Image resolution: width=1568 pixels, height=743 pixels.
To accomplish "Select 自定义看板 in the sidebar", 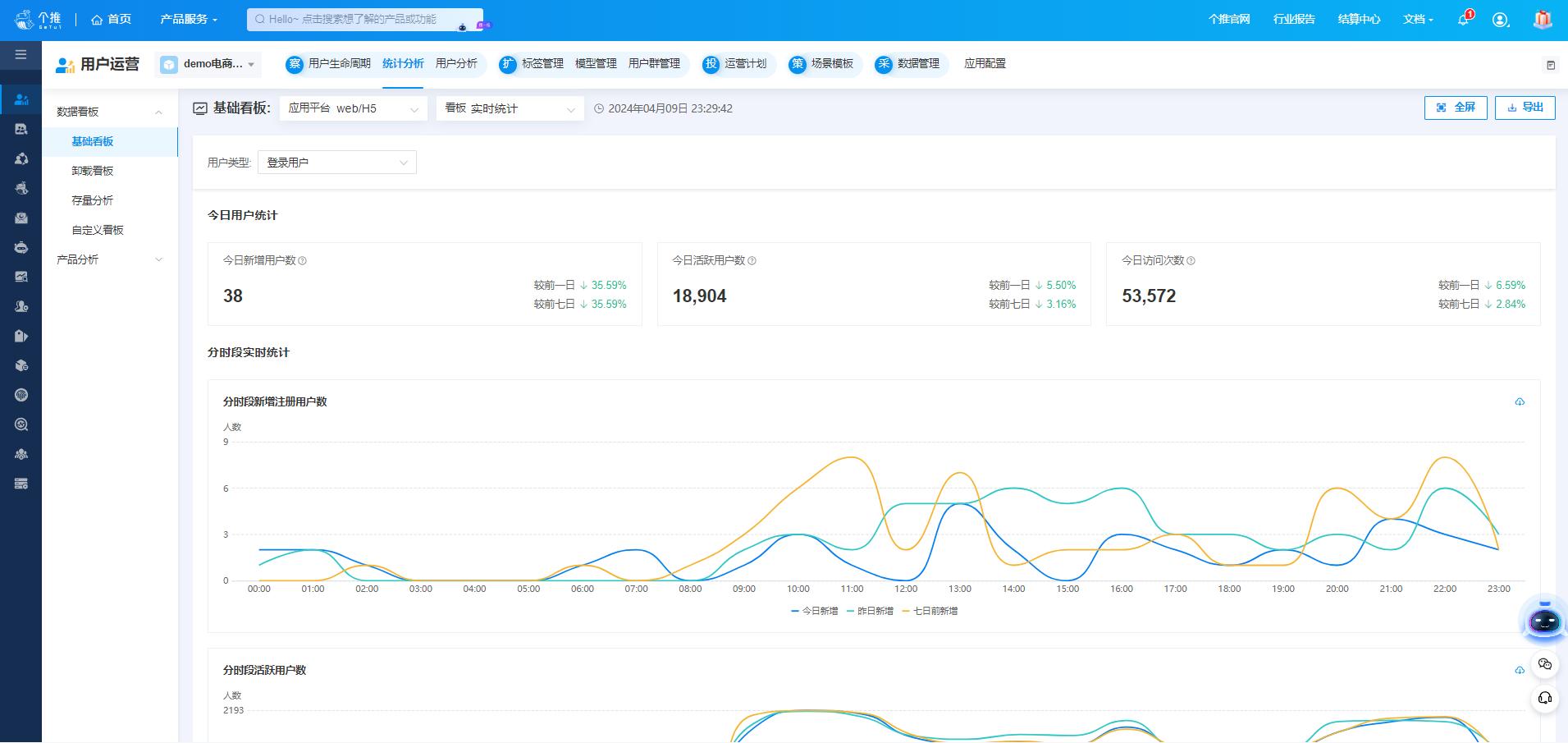I will tap(110, 230).
